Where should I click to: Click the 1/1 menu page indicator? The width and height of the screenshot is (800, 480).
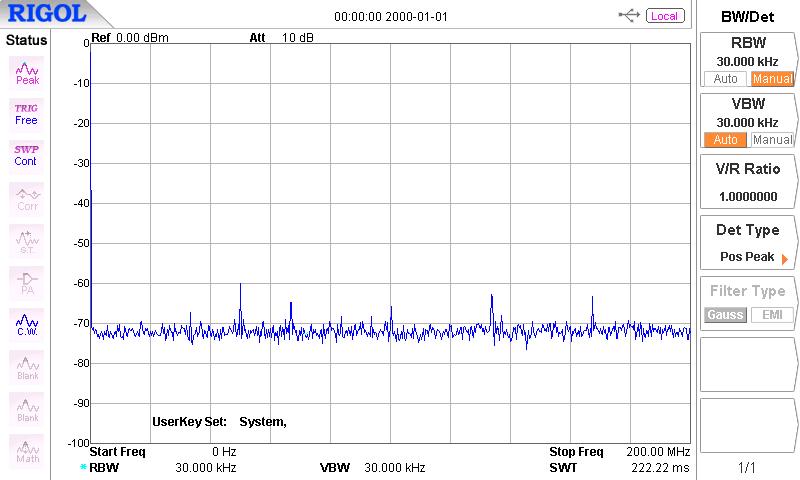(x=748, y=467)
